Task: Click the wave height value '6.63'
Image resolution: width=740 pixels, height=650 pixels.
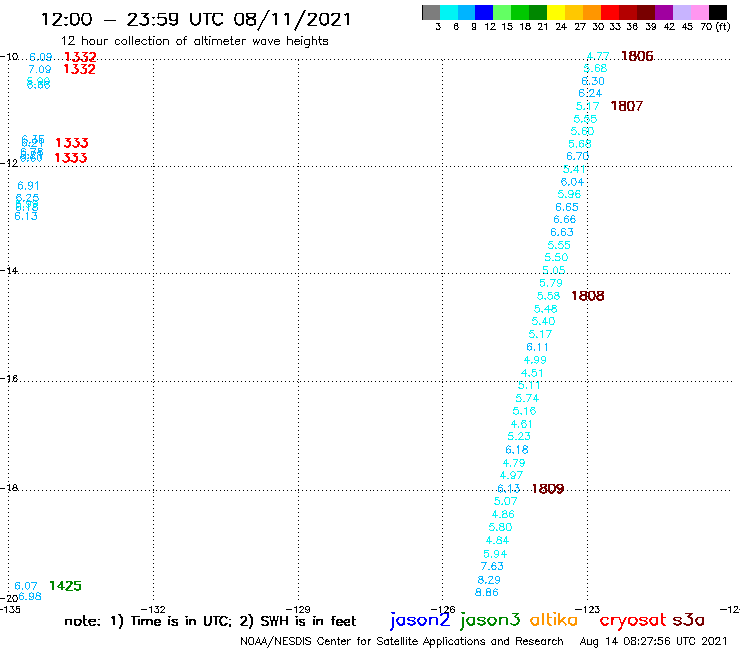Action: click(x=562, y=232)
